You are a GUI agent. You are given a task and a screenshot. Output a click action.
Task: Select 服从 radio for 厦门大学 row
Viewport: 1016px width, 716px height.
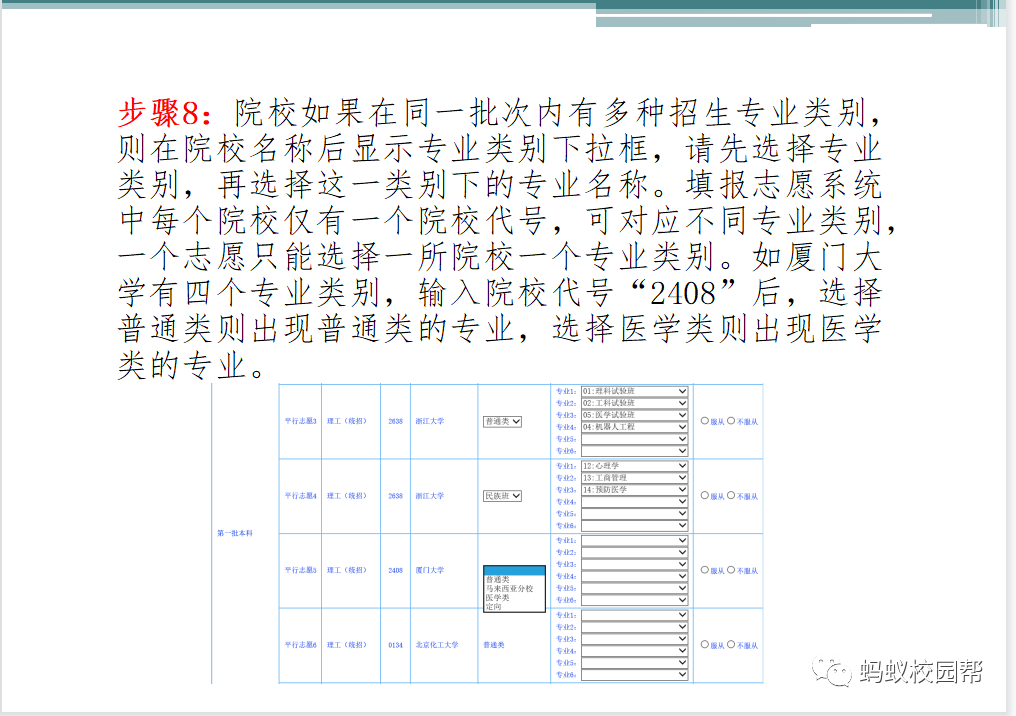pyautogui.click(x=705, y=570)
